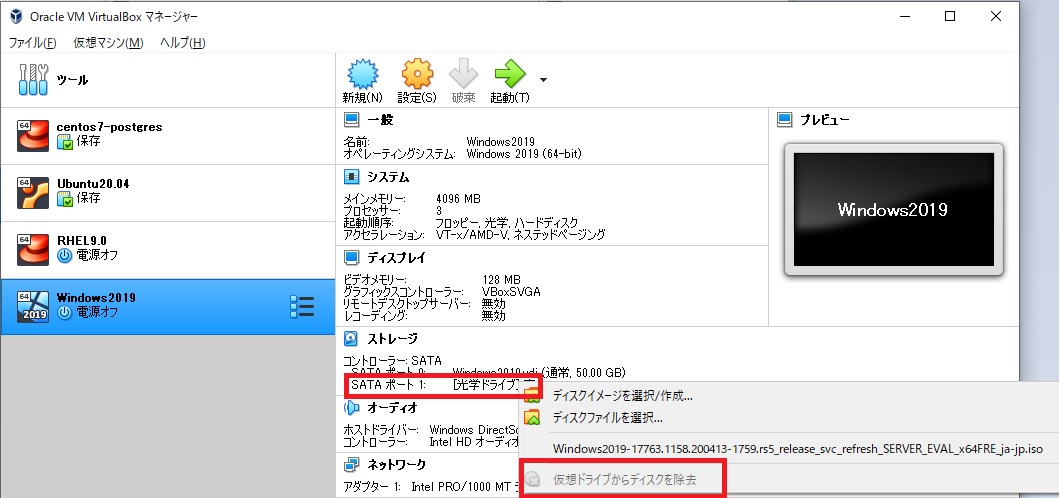This screenshot has height=498, width=1059.
Task: Click the Windows2019 preview thumbnail
Action: 894,209
